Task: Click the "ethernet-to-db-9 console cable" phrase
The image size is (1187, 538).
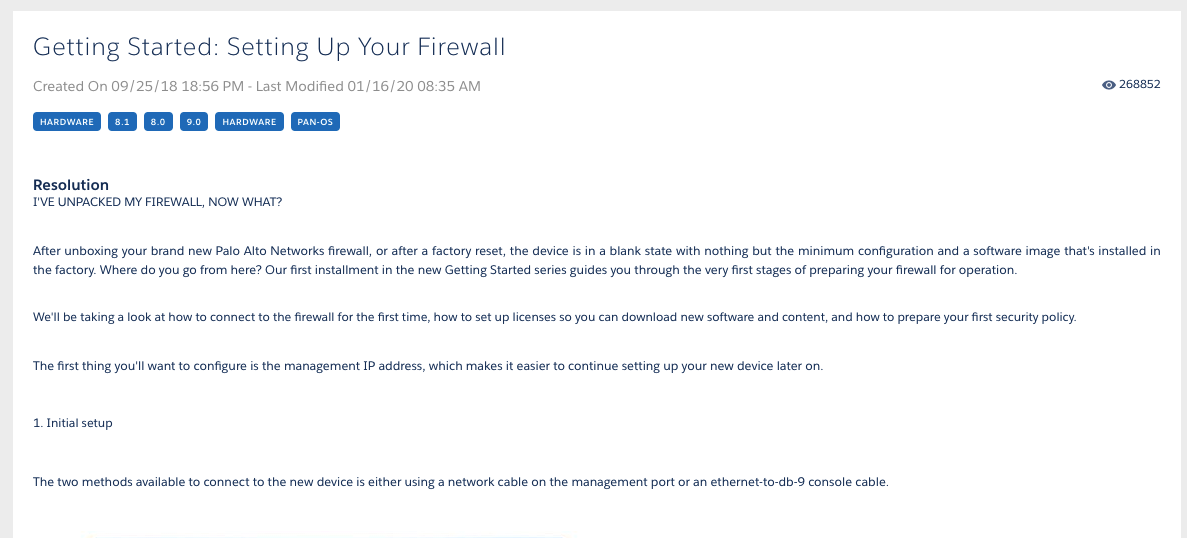Action: (x=798, y=482)
